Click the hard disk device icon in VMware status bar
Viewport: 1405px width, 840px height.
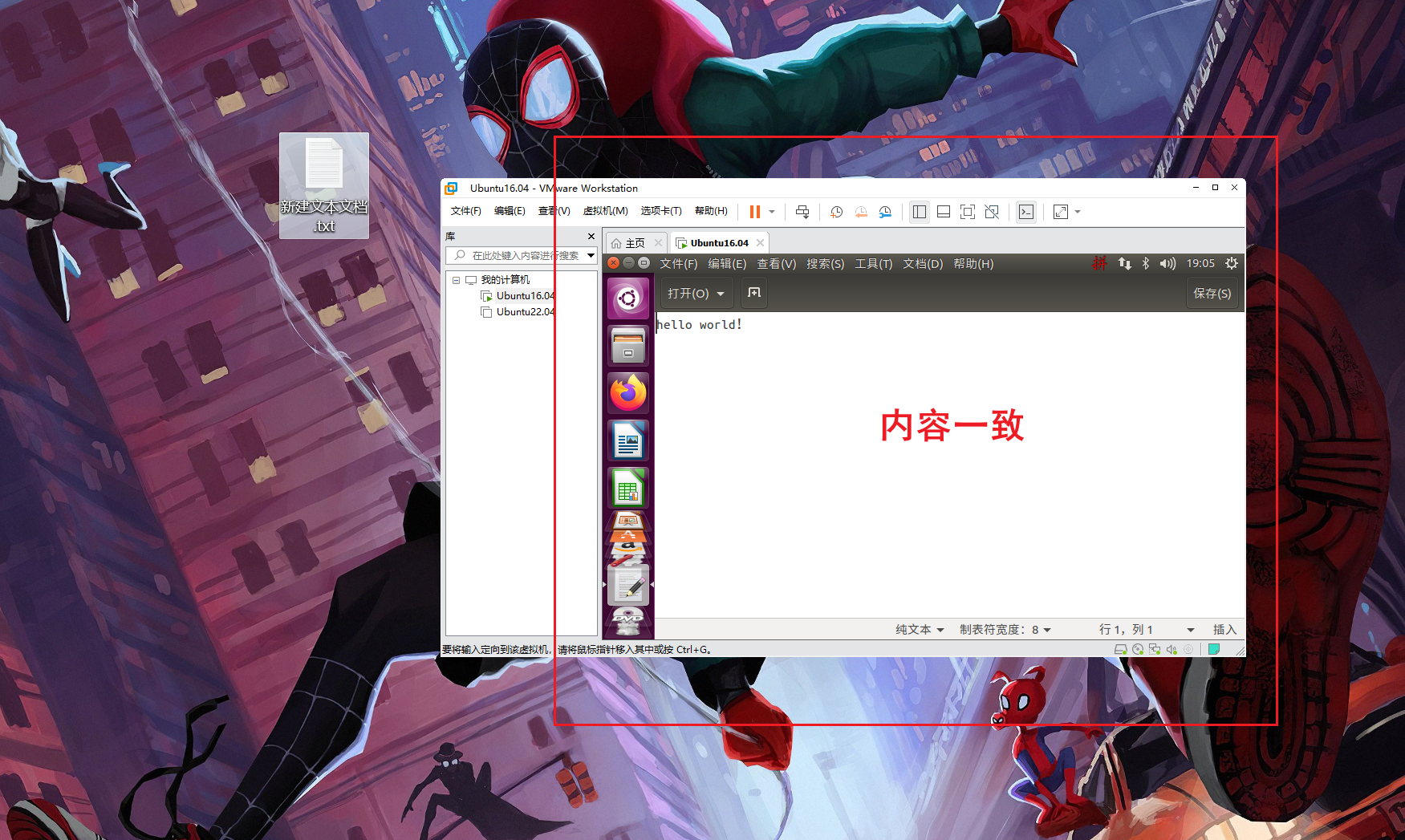[1121, 649]
